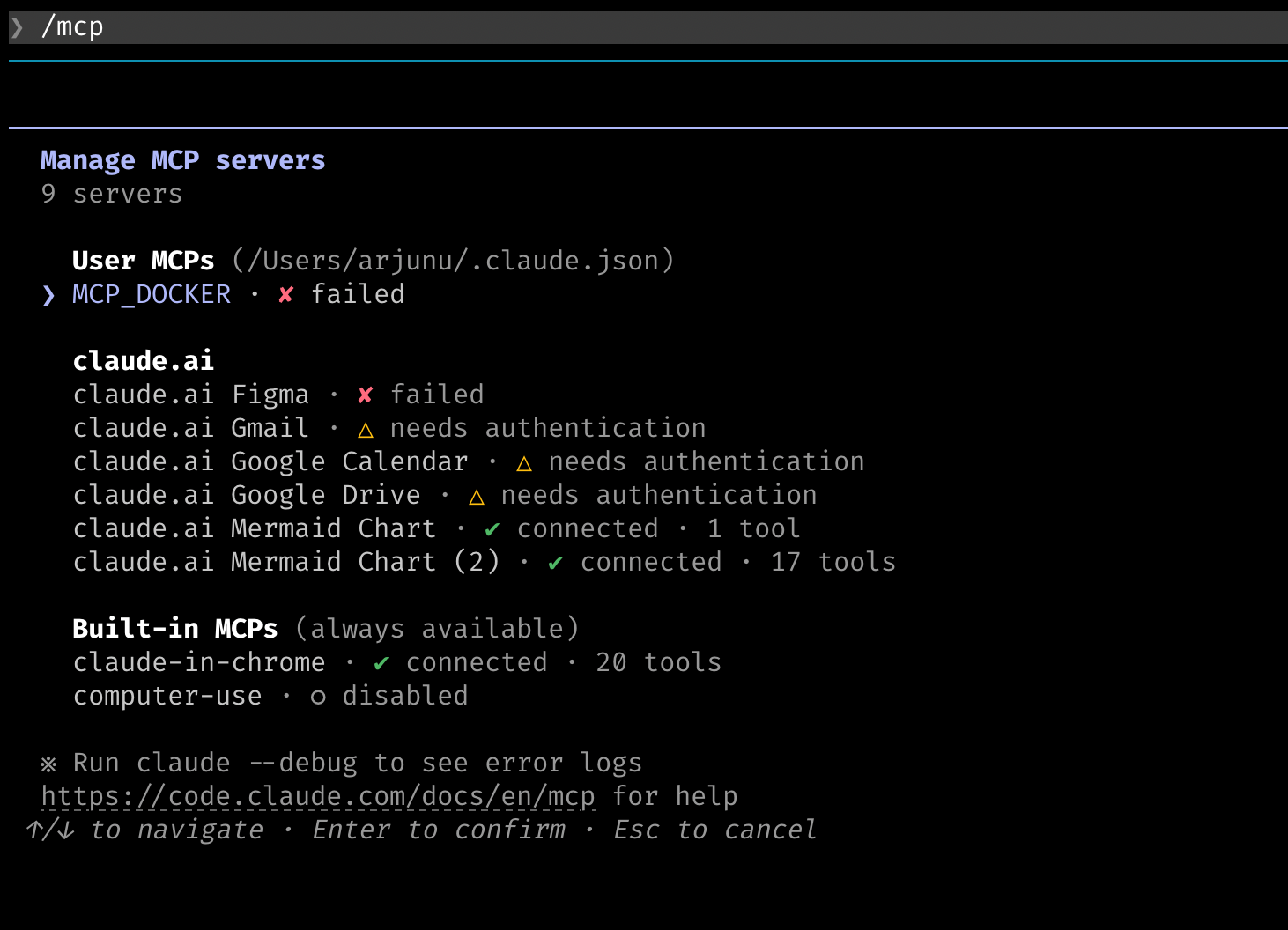Viewport: 1288px width, 930px height.
Task: Click the '9 servers' count text
Action: coord(112,194)
